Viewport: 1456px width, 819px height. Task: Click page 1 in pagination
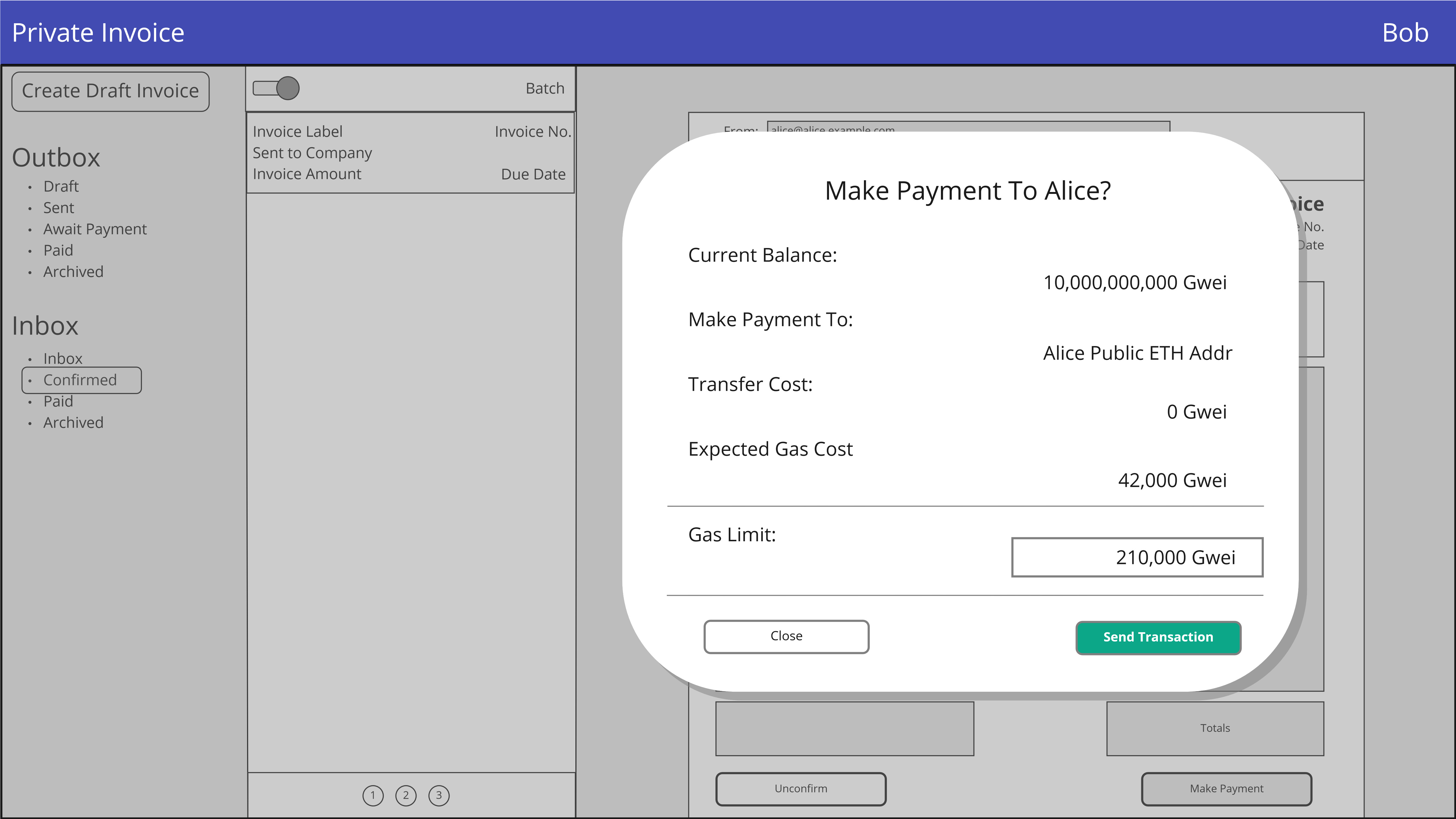point(373,795)
